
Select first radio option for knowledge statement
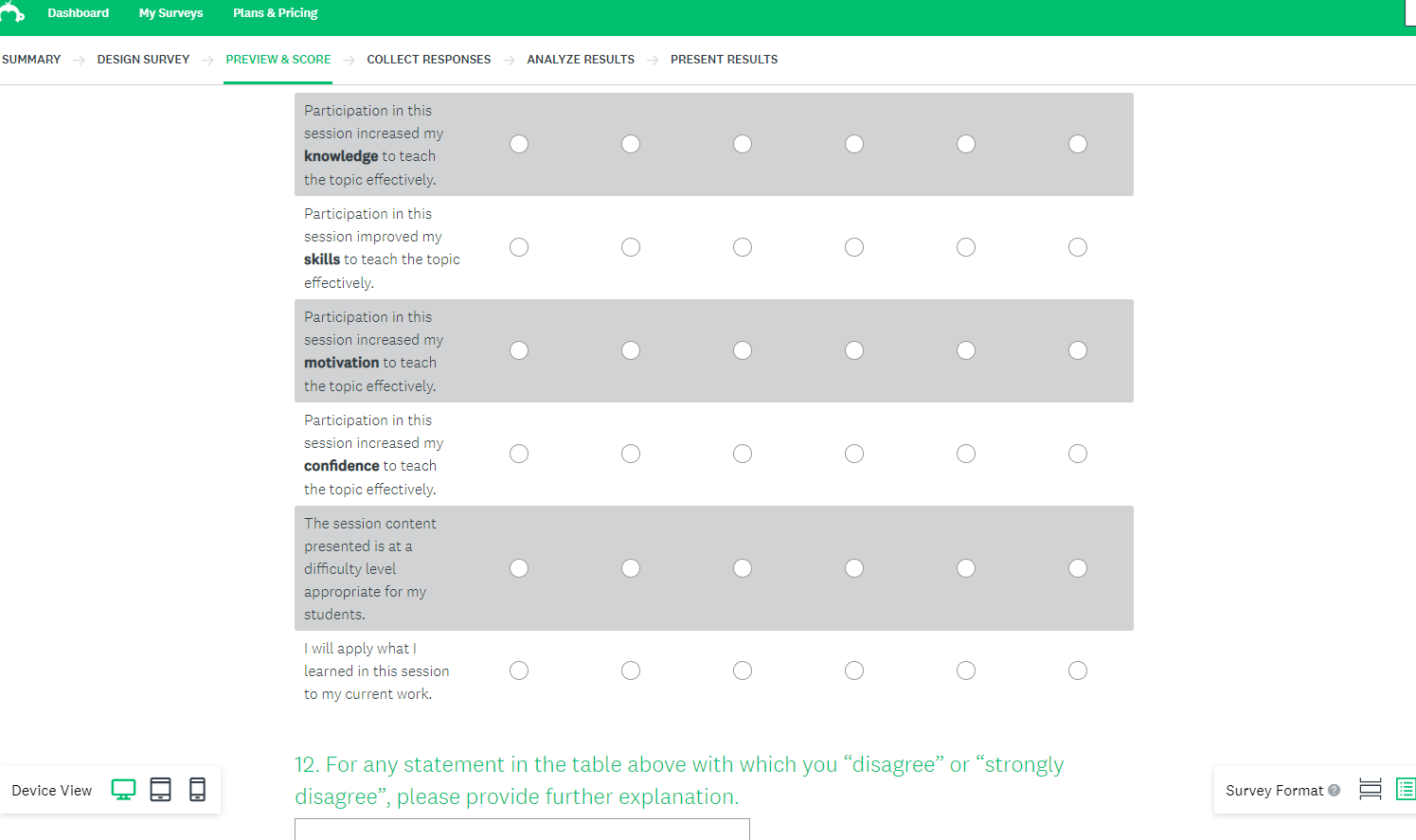519,144
